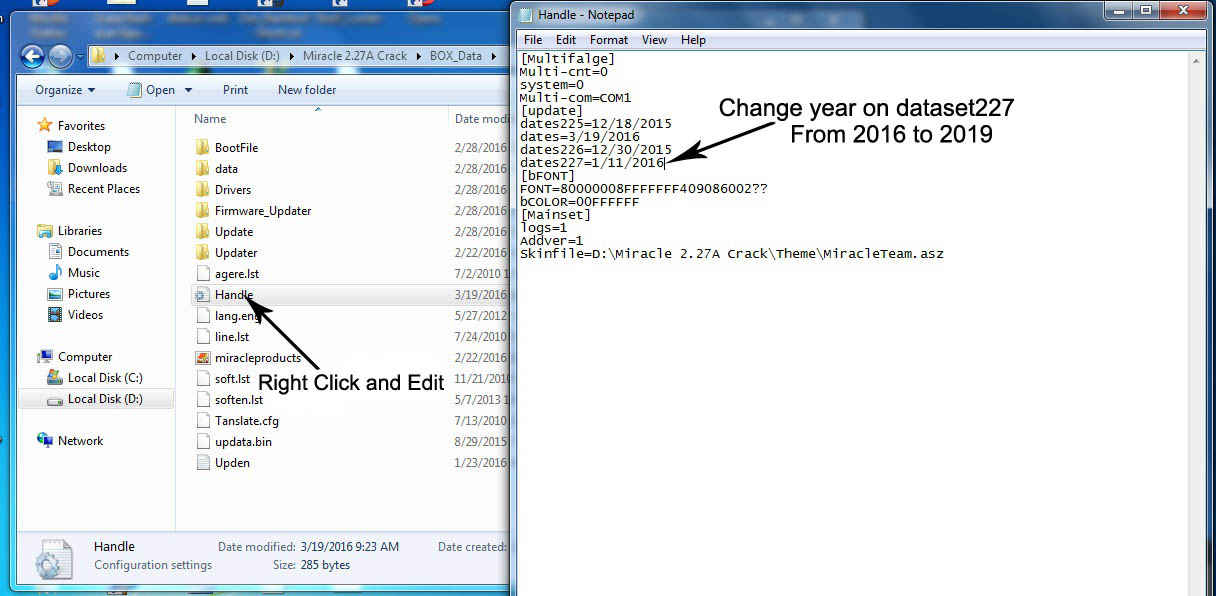
Task: Click the bCOLOR=00FFFFFF line
Action: coord(579,202)
